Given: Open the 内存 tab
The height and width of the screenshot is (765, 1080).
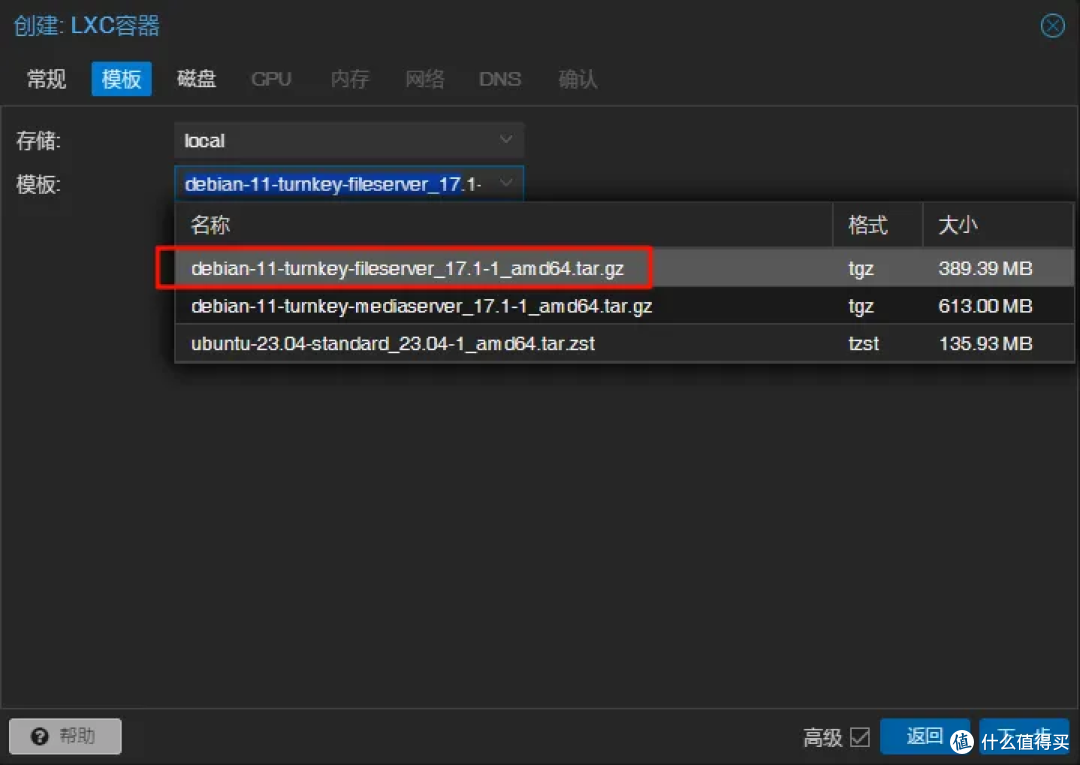Looking at the screenshot, I should [x=349, y=79].
